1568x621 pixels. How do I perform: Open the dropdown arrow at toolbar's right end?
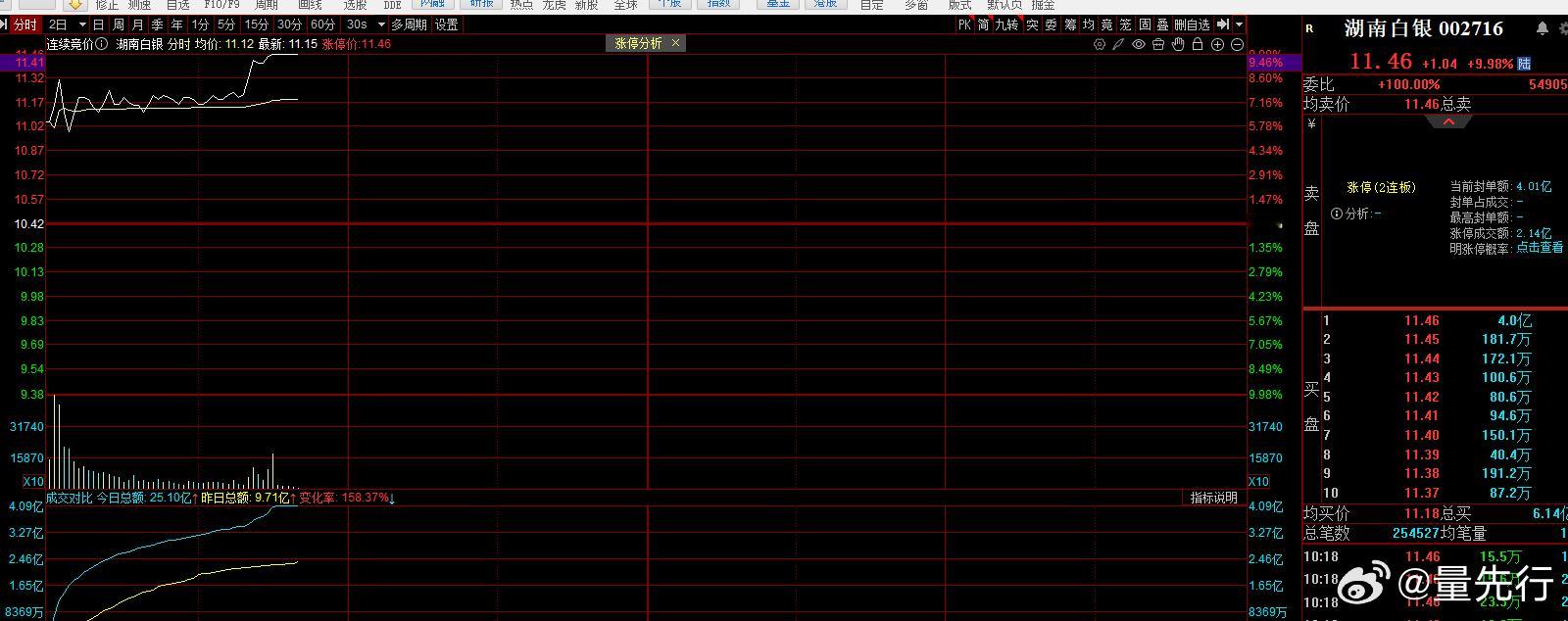click(1240, 24)
